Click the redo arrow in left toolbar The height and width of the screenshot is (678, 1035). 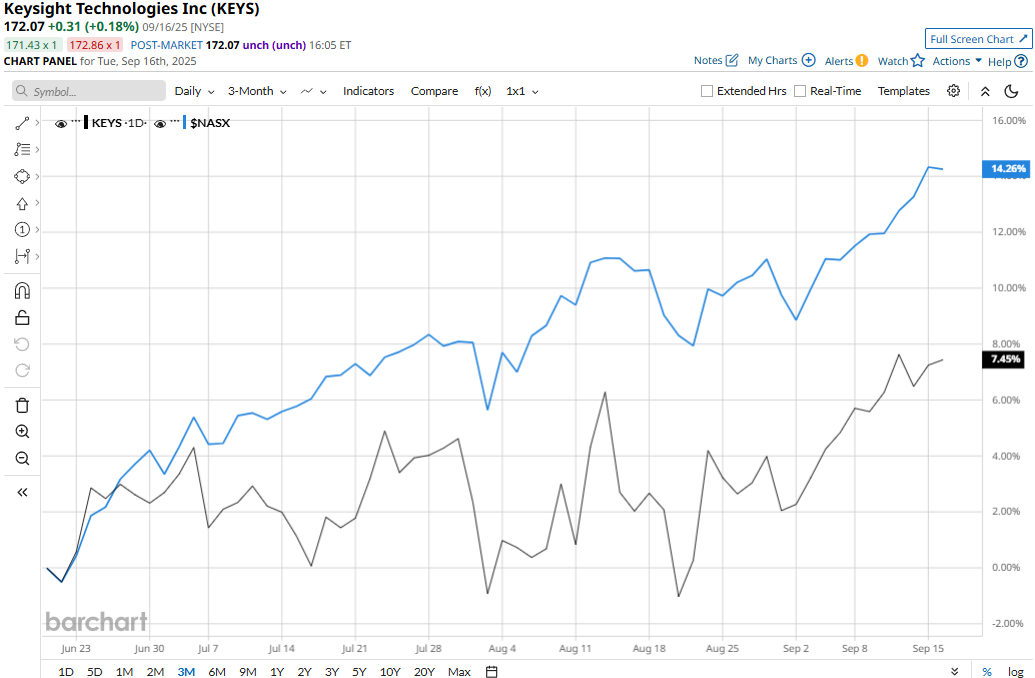point(22,370)
